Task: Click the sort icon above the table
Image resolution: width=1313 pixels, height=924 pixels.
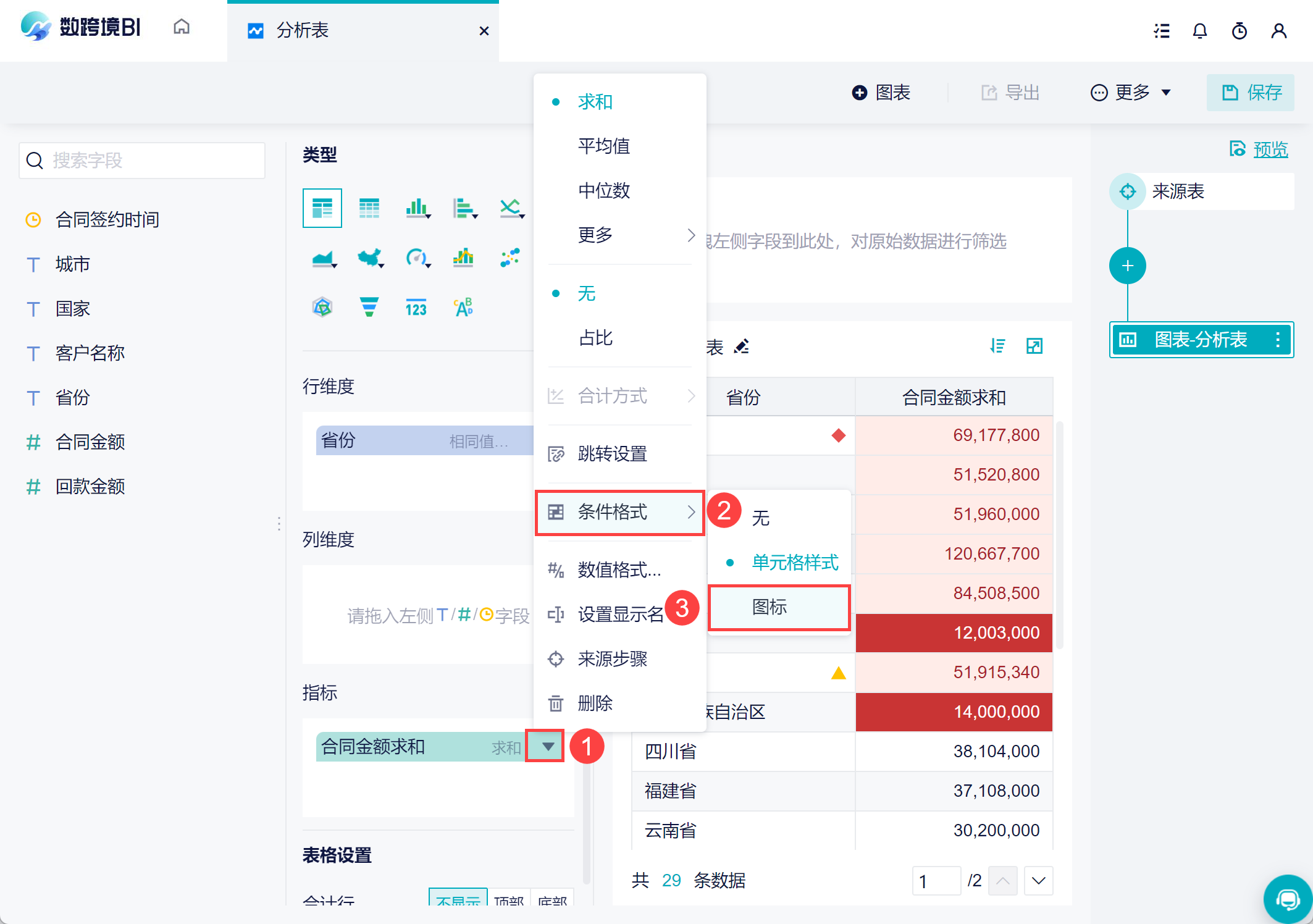Action: point(997,346)
